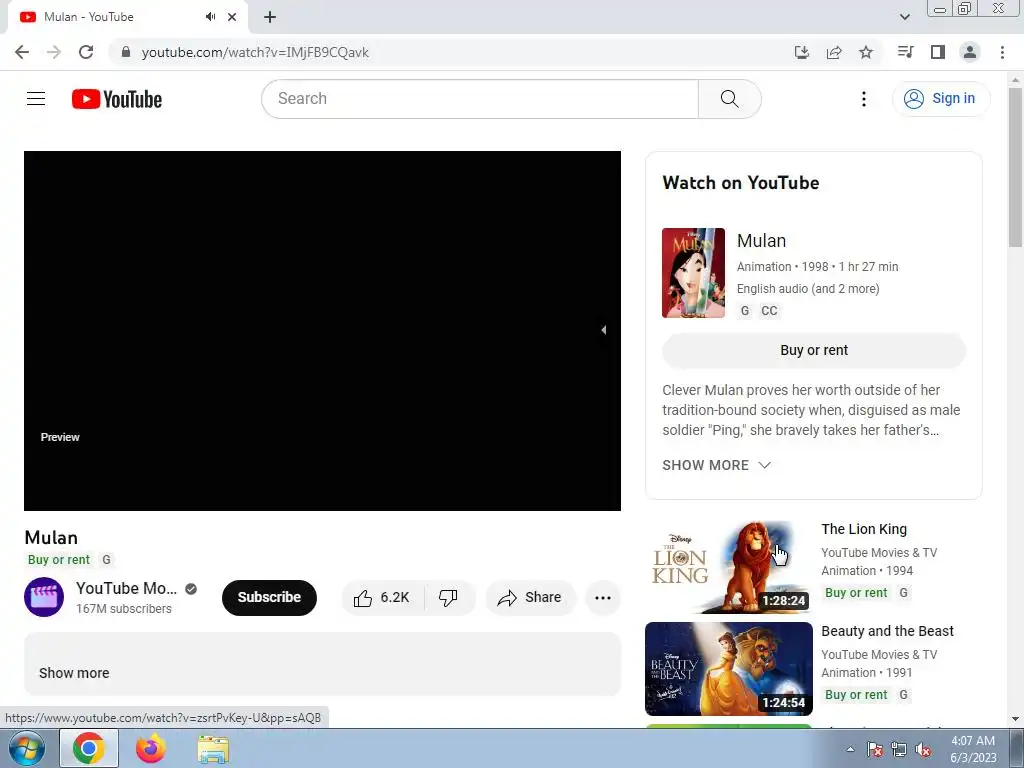Share this page via share icon

(834, 52)
